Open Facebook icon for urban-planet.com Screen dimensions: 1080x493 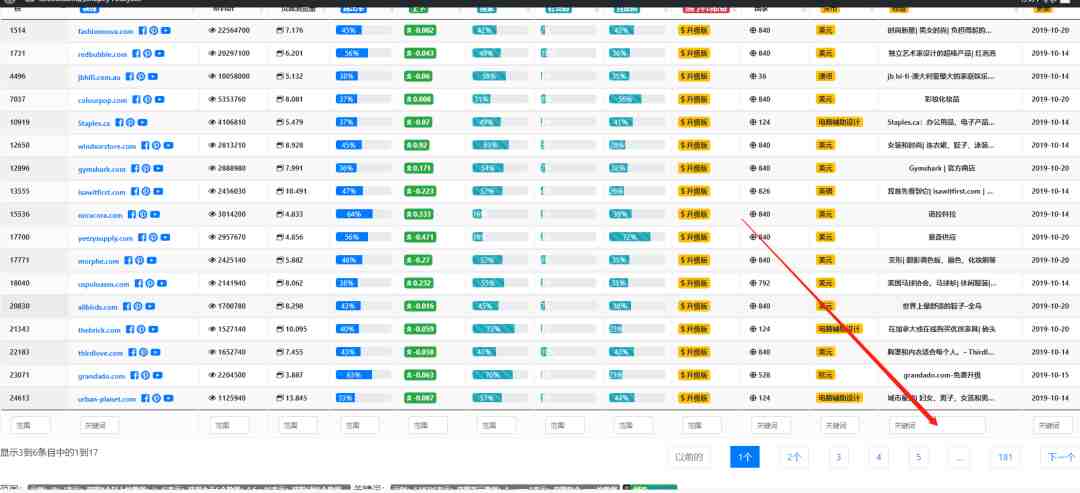145,398
